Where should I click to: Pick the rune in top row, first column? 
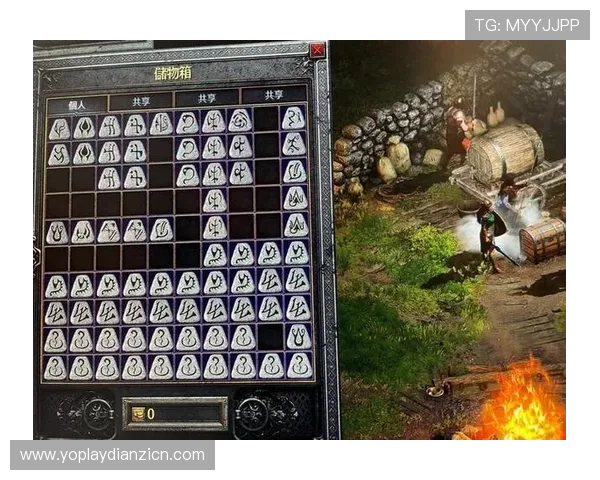59,129
